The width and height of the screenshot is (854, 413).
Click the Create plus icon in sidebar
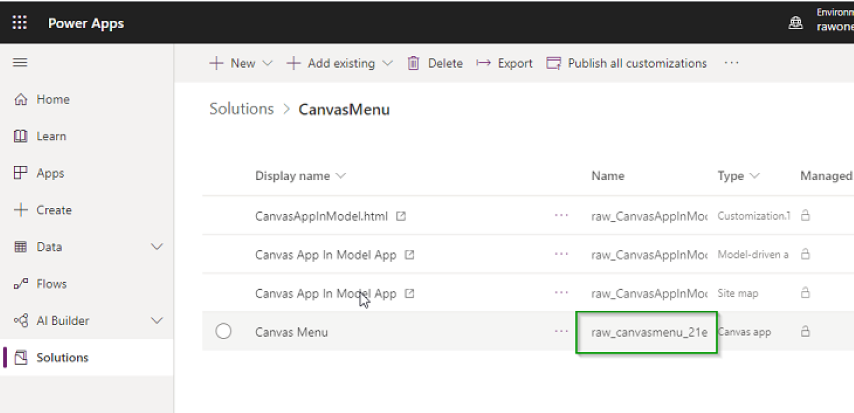point(21,210)
